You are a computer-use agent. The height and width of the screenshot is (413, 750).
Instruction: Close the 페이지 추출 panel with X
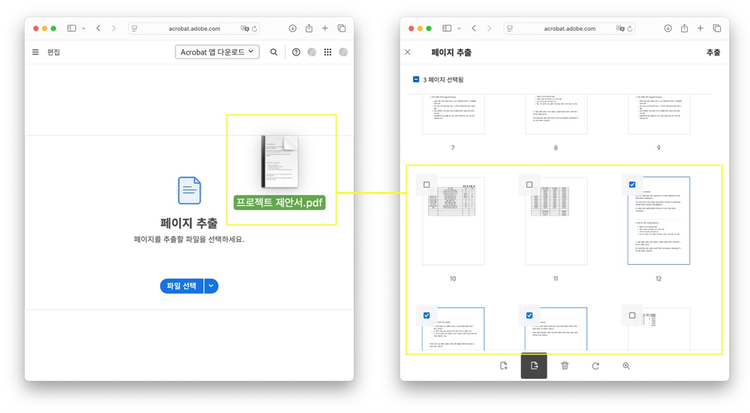click(408, 52)
